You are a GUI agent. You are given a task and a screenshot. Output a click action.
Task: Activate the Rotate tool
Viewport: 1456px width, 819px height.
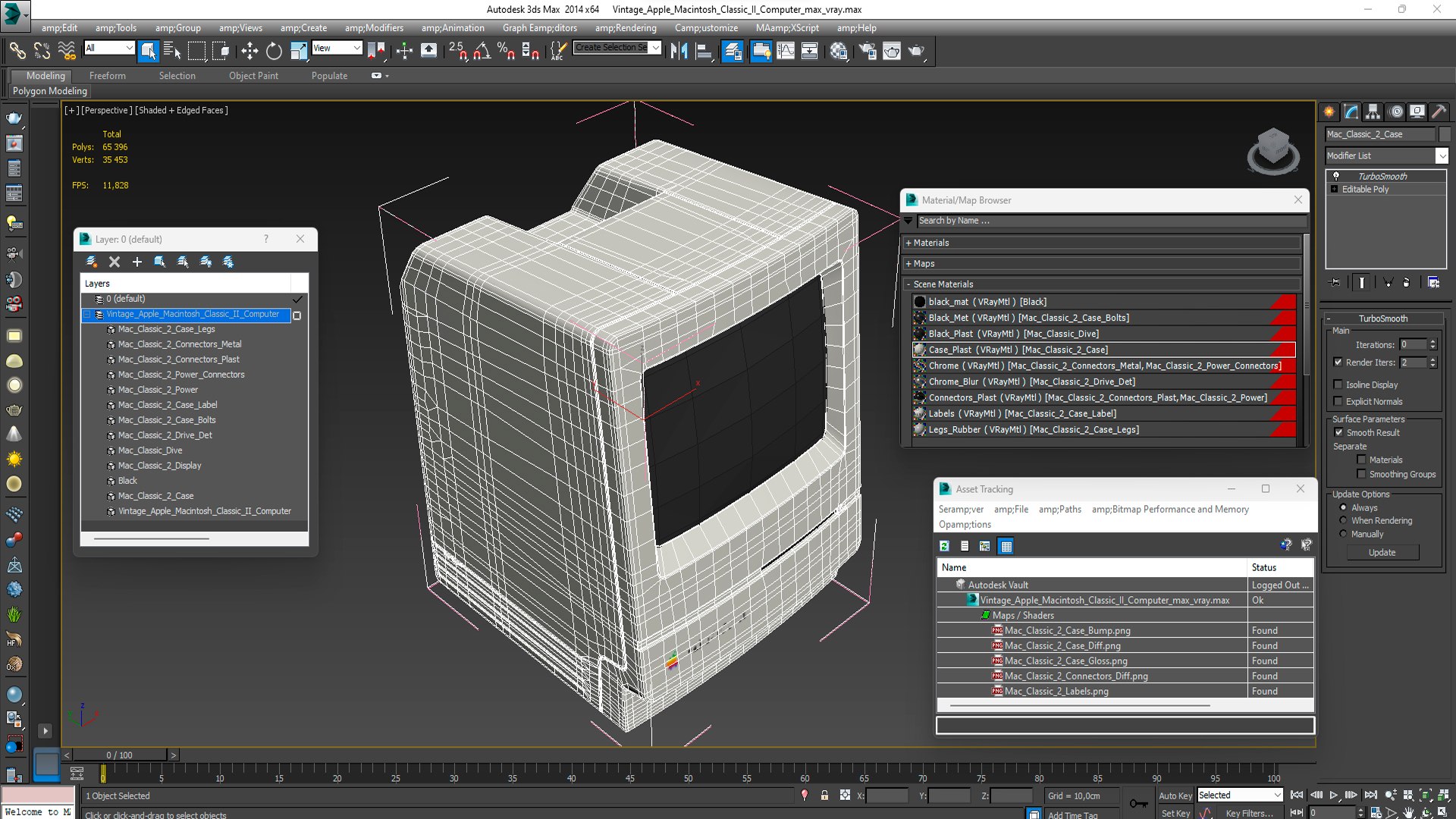274,51
